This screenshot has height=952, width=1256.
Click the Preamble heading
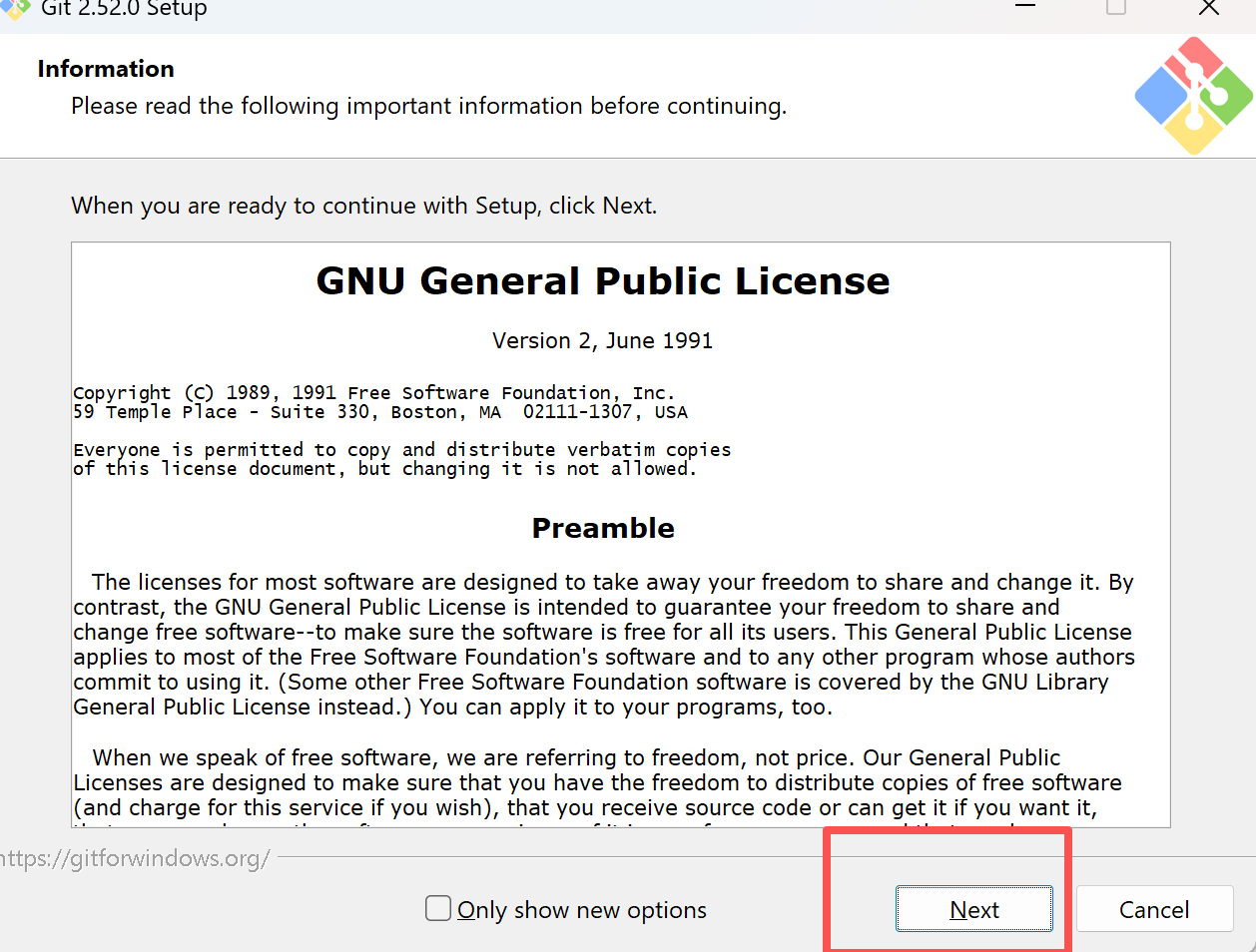click(x=603, y=528)
